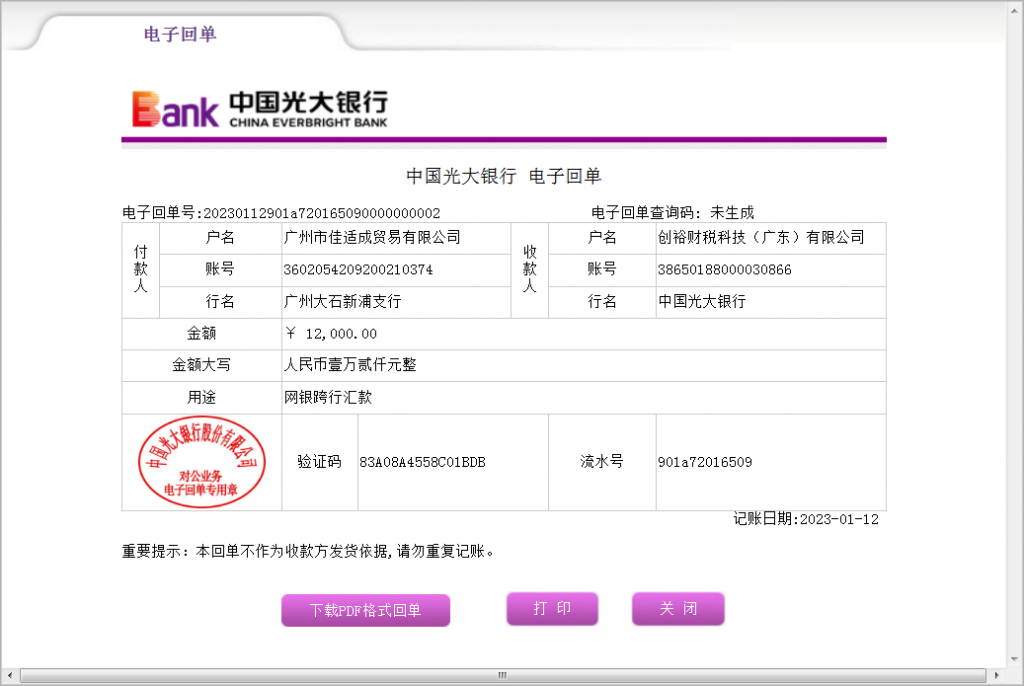Click the 打印 button
The image size is (1024, 686).
coord(552,609)
